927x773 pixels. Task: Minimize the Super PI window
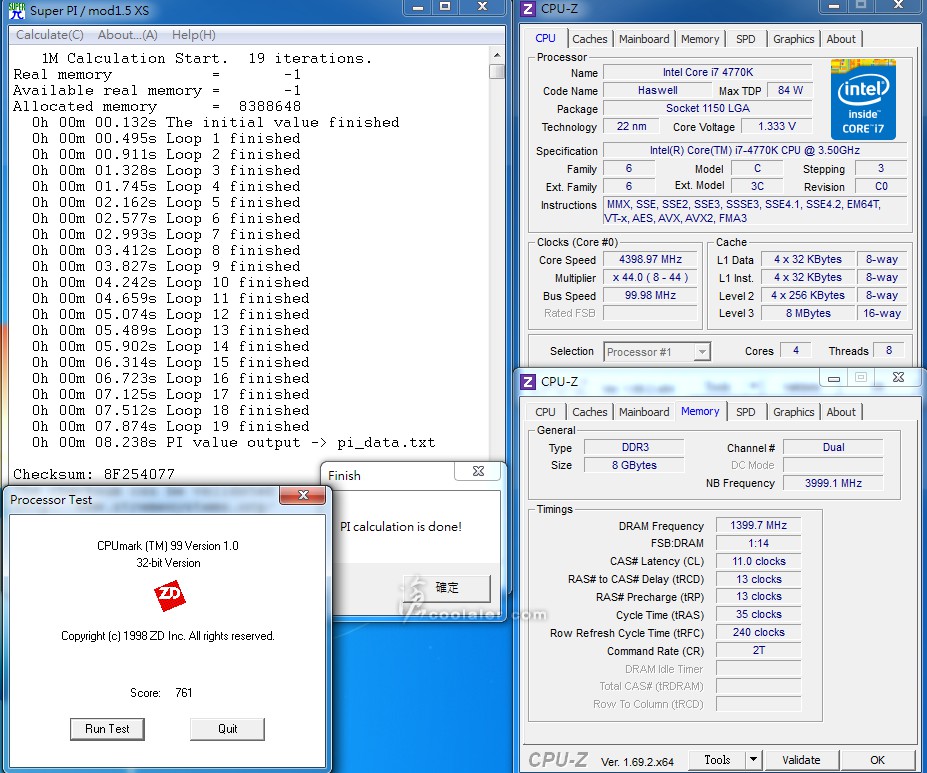[x=418, y=7]
